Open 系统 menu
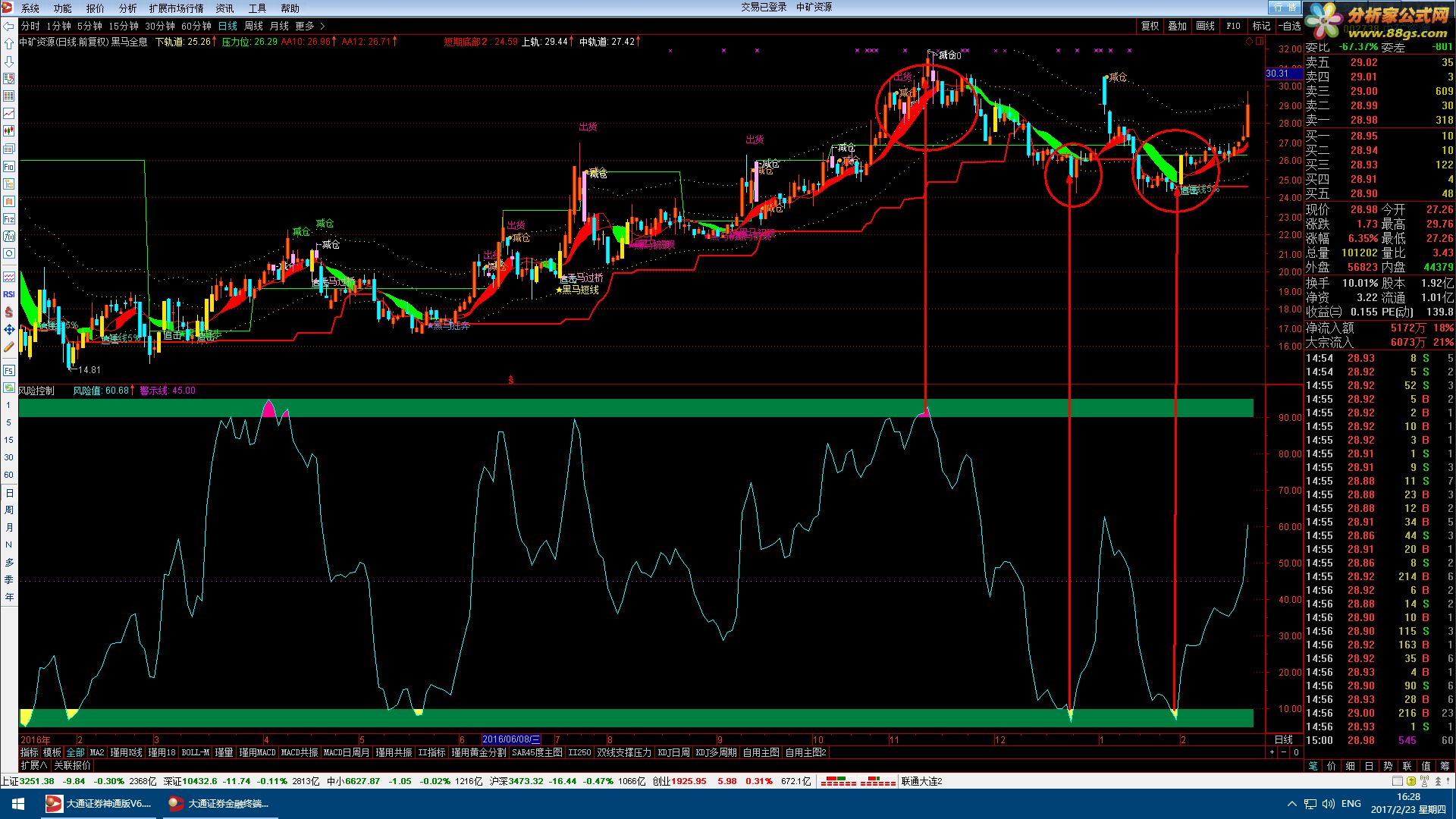The image size is (1456, 819). click(30, 8)
